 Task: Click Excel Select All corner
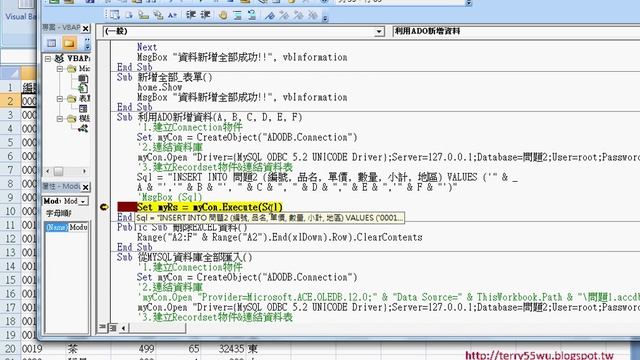pos(10,73)
